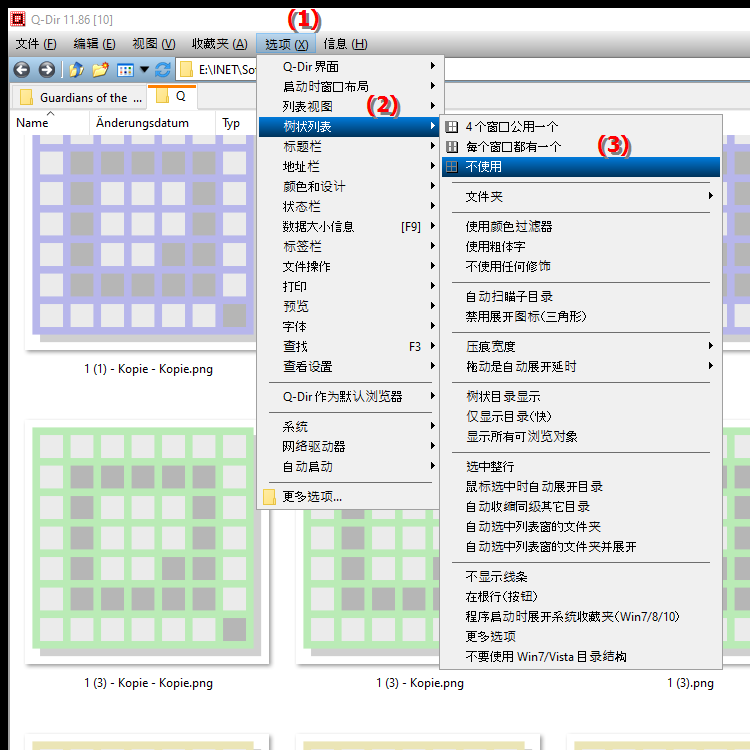Expand the 地址栏 submenu
The height and width of the screenshot is (750, 750).
click(x=349, y=167)
